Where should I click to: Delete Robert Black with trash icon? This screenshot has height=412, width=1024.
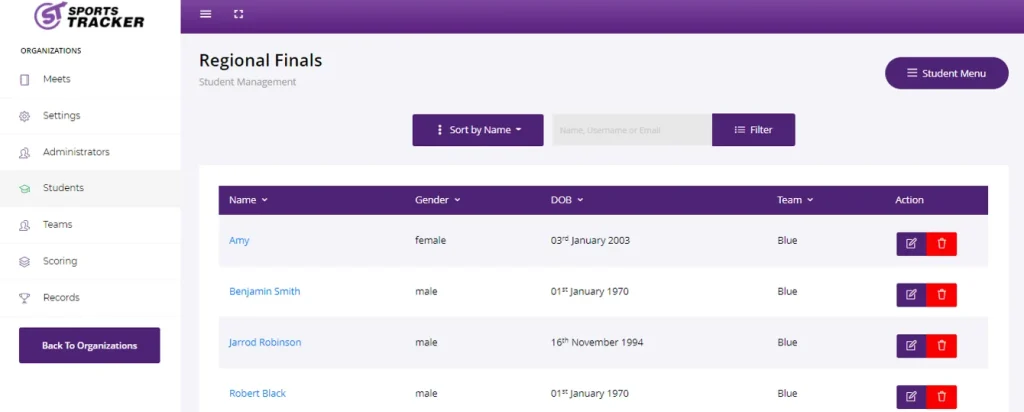pyautogui.click(x=942, y=396)
